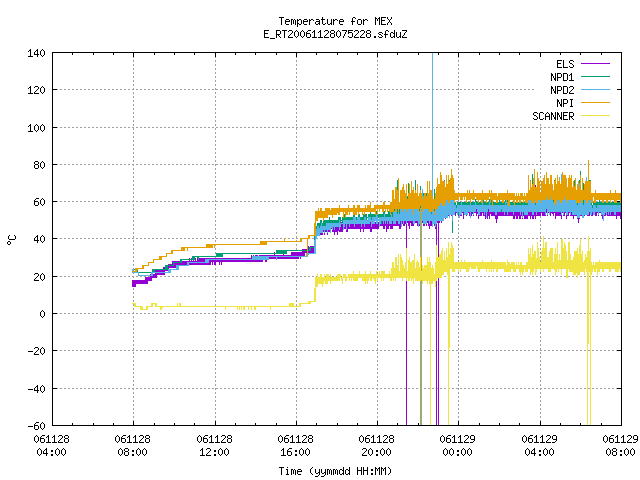The height and width of the screenshot is (480, 640).
Task: Click the green NPD1 legend line sample
Action: coord(596,77)
